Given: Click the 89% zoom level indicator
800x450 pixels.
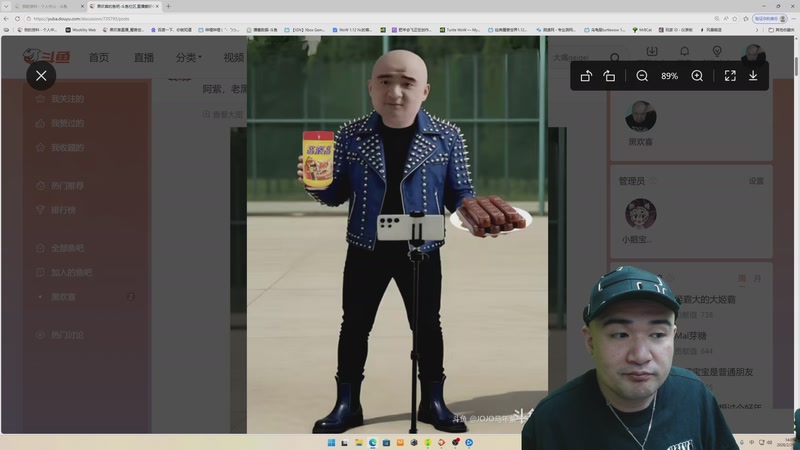Looking at the screenshot, I should 669,76.
